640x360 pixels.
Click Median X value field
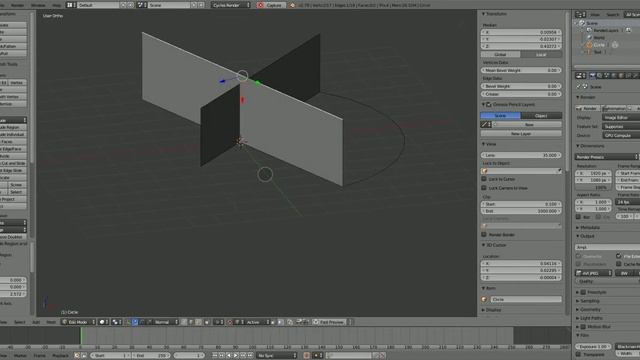pyautogui.click(x=521, y=32)
